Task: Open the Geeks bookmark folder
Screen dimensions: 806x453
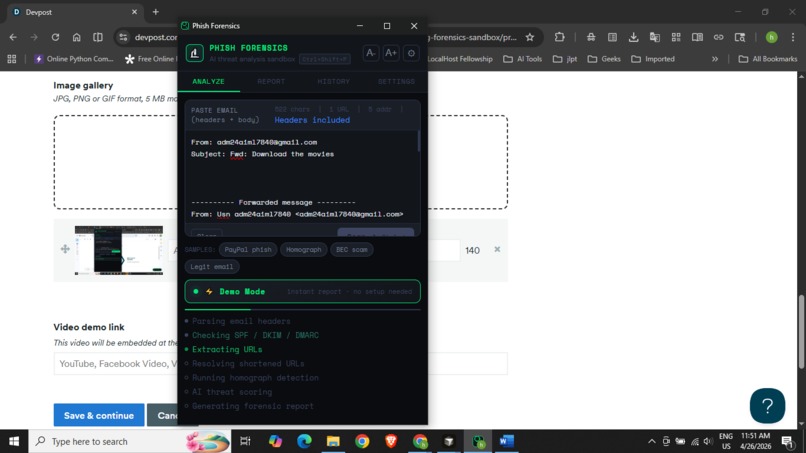Action: coord(604,59)
